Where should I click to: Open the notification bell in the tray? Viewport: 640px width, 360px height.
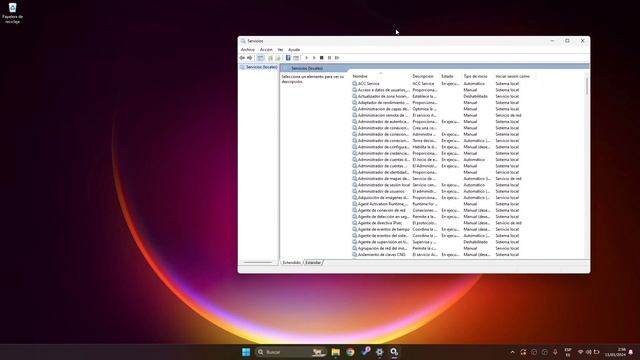tap(631, 352)
